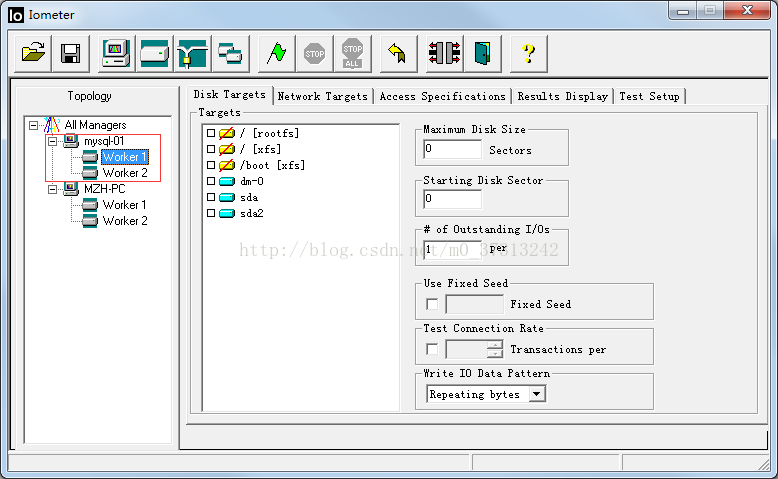Select the dm-0 target name
This screenshot has height=479, width=778.
252,181
